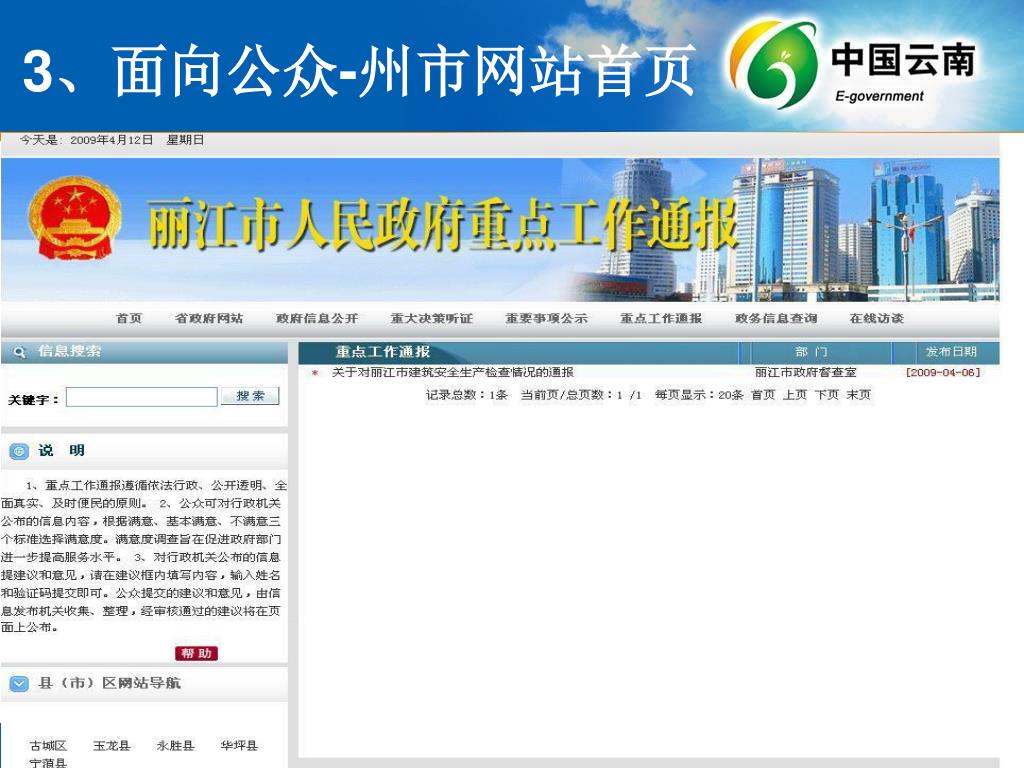1024x768 pixels.
Task: Click the national emblem in the banner
Action: click(74, 219)
